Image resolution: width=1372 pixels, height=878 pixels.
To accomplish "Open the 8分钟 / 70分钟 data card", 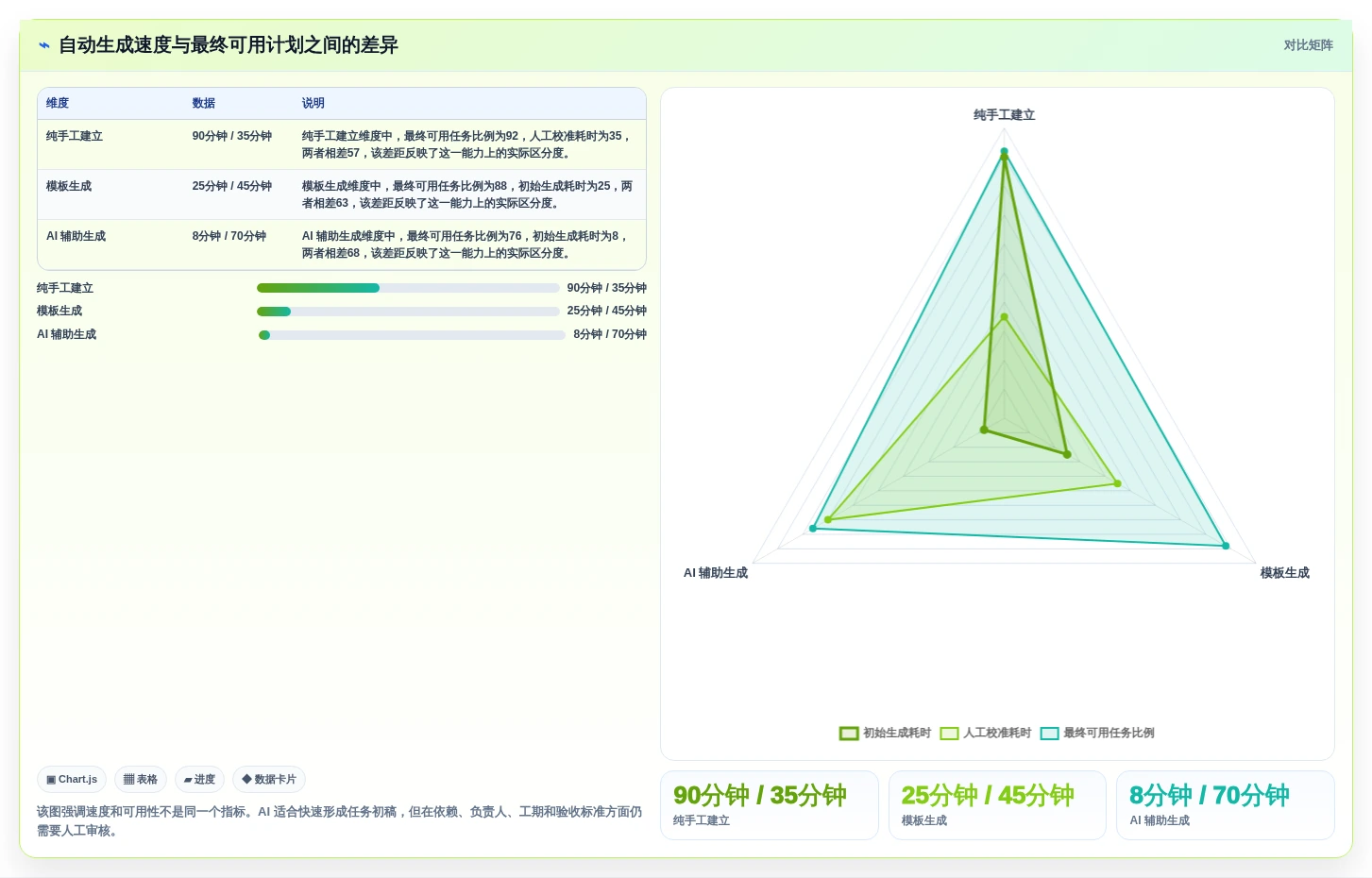I will click(1226, 805).
